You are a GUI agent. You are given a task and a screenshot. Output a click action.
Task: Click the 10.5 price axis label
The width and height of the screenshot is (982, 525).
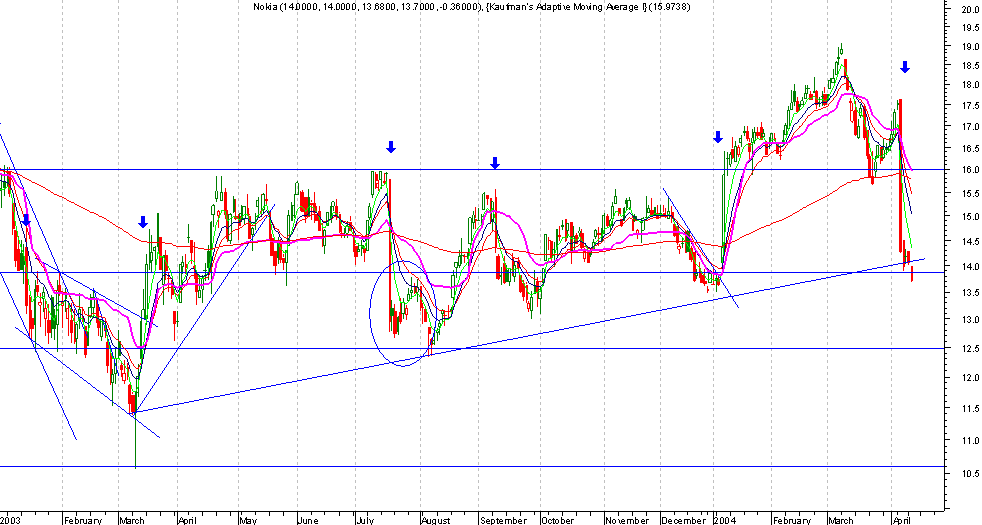pyautogui.click(x=969, y=474)
